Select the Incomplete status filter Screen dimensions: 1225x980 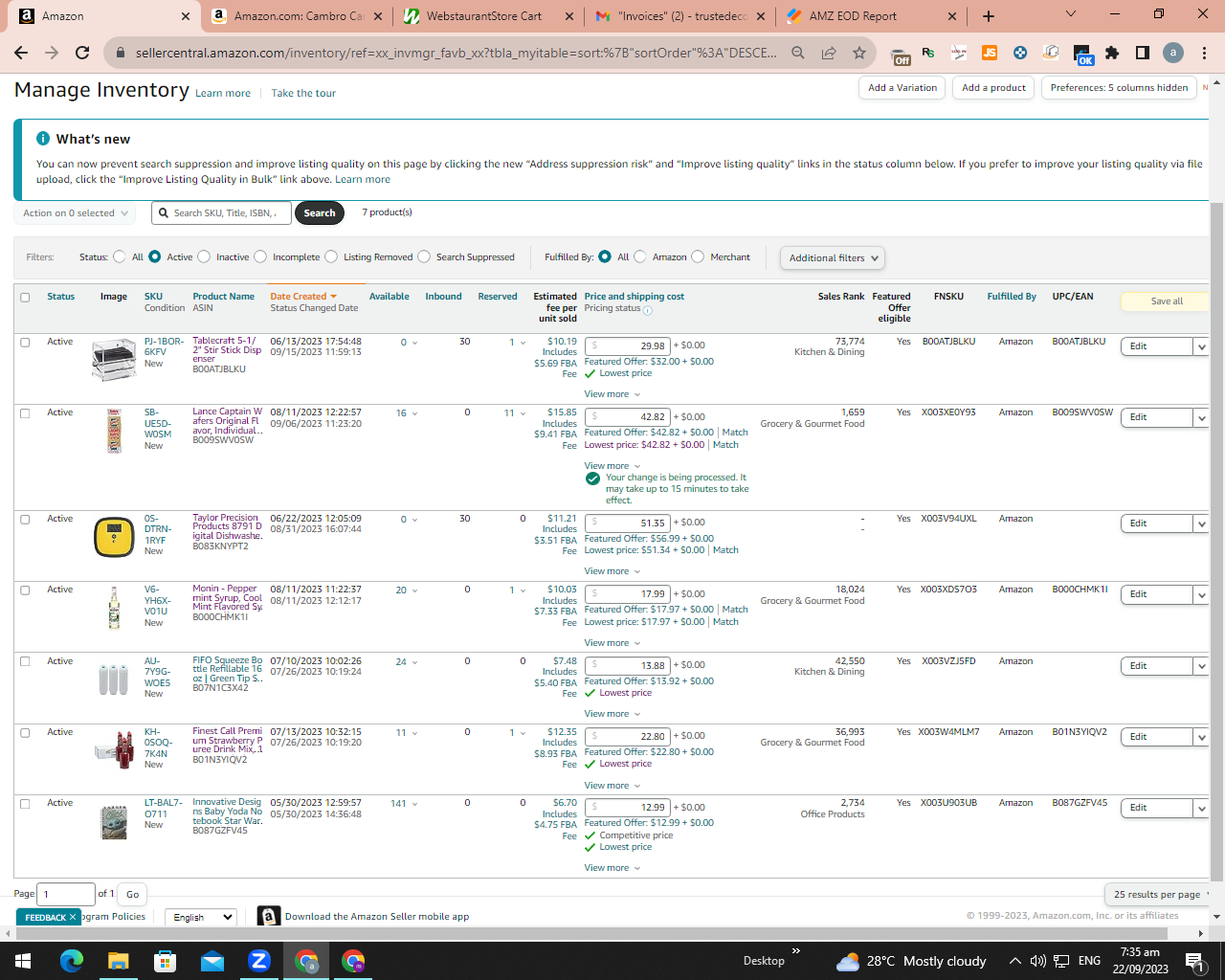point(260,256)
